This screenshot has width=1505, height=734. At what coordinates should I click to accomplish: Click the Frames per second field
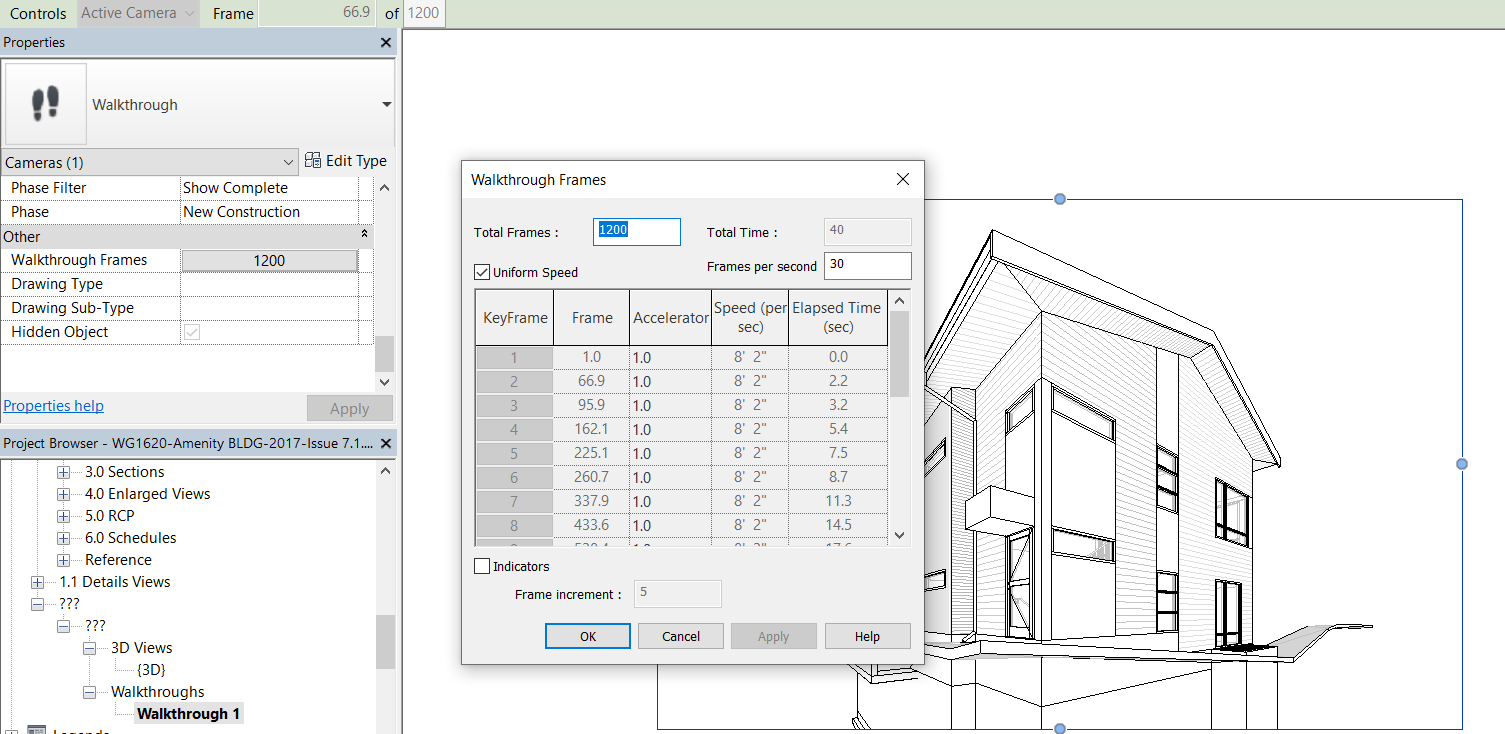(x=867, y=266)
